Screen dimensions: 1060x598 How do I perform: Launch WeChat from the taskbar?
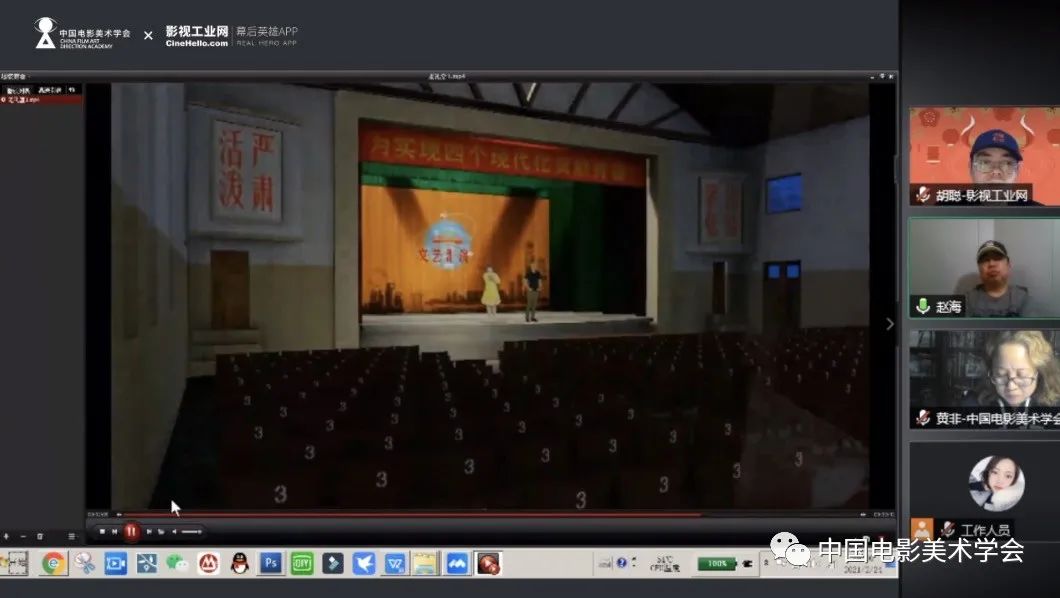[x=177, y=563]
